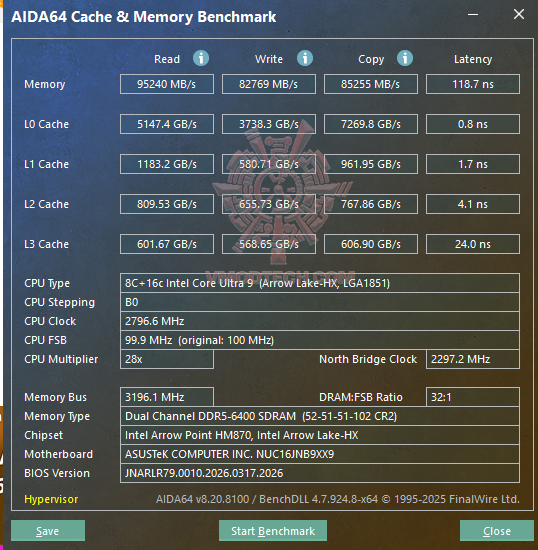Image resolution: width=538 pixels, height=550 pixels.
Task: Click the Close button at the bottom
Action: [x=497, y=531]
